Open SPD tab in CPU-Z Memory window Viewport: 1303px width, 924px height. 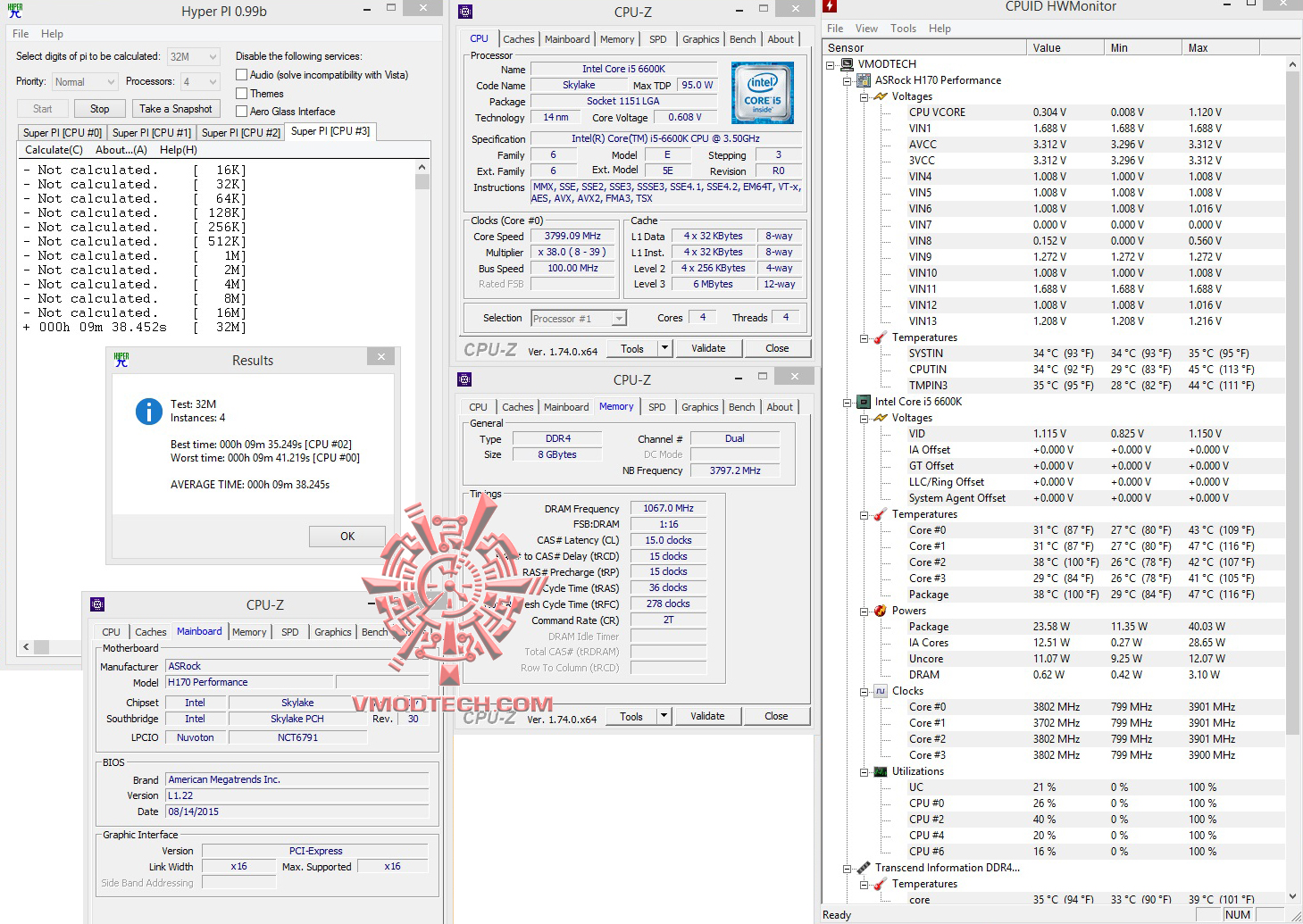tap(657, 407)
